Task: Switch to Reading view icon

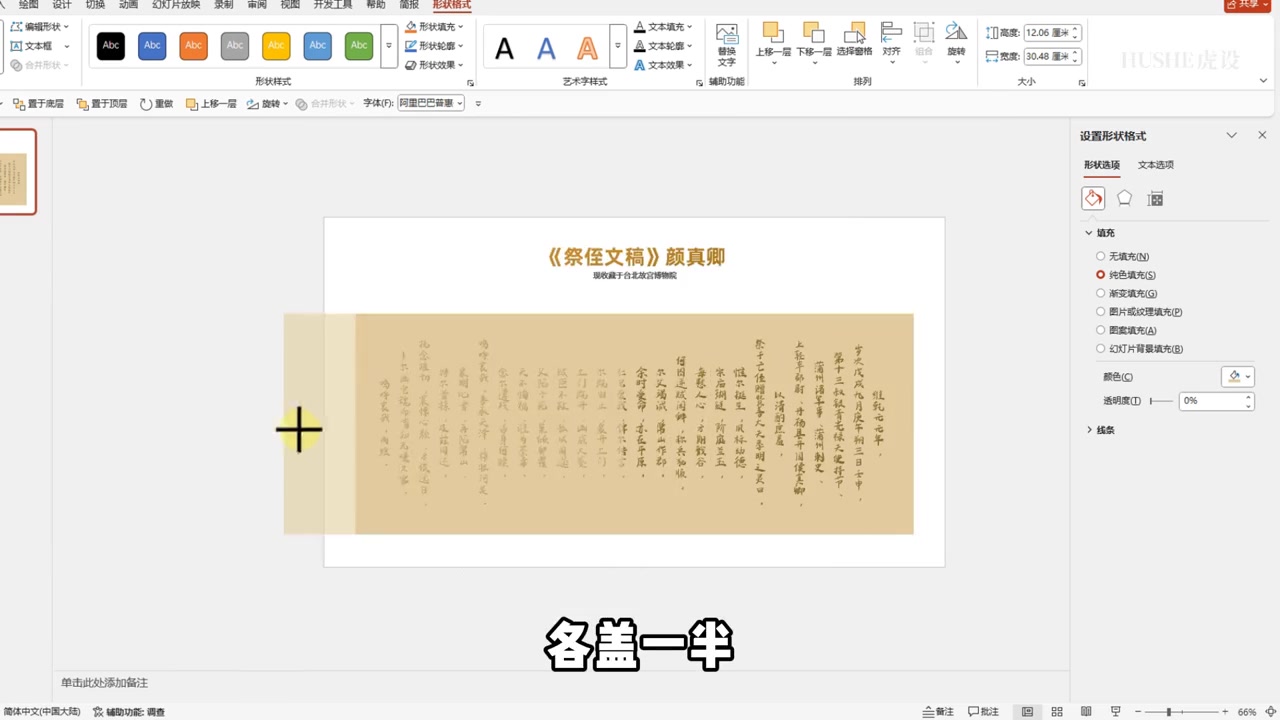Action: coord(1087,711)
